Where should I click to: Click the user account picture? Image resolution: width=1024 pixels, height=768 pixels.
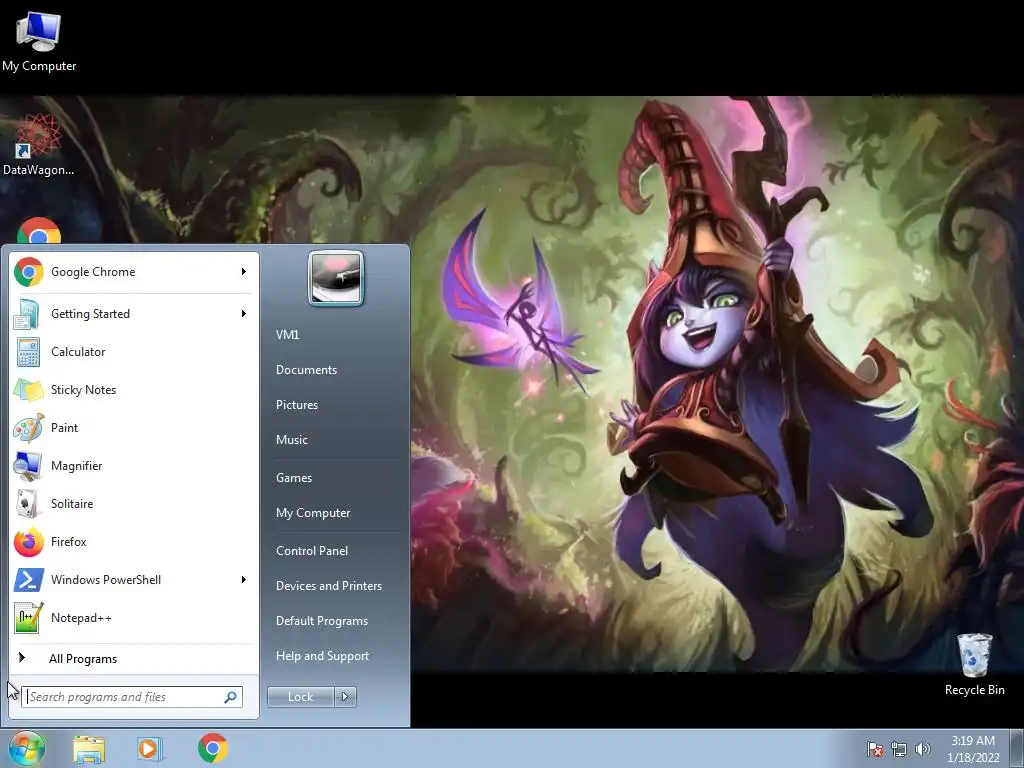click(336, 278)
